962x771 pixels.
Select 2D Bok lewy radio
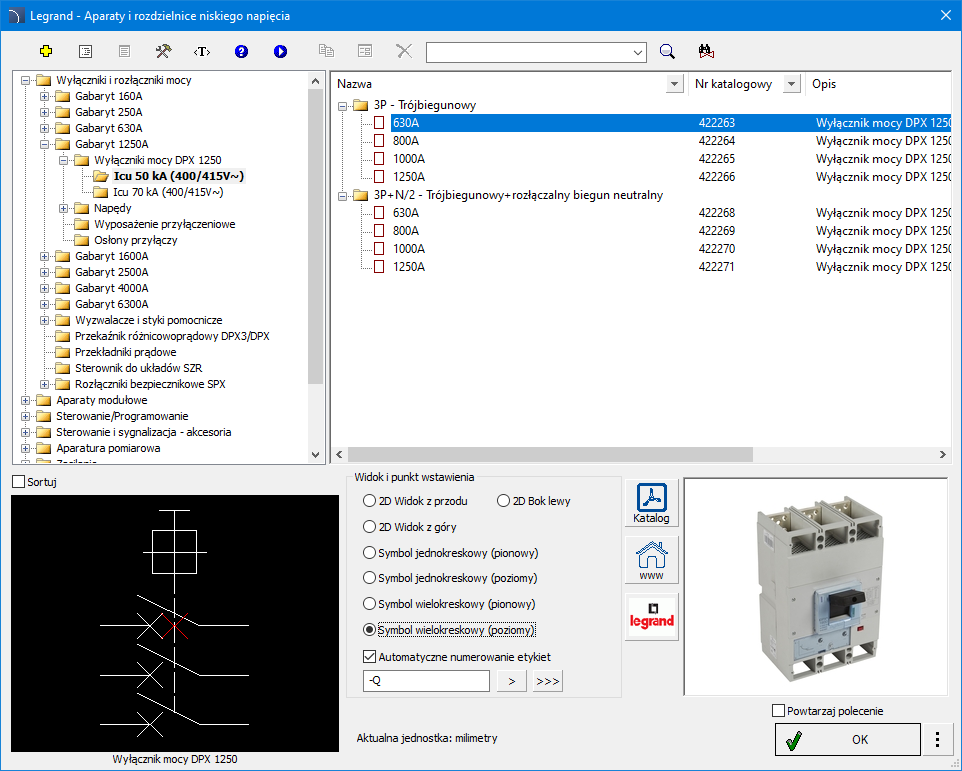tap(503, 501)
